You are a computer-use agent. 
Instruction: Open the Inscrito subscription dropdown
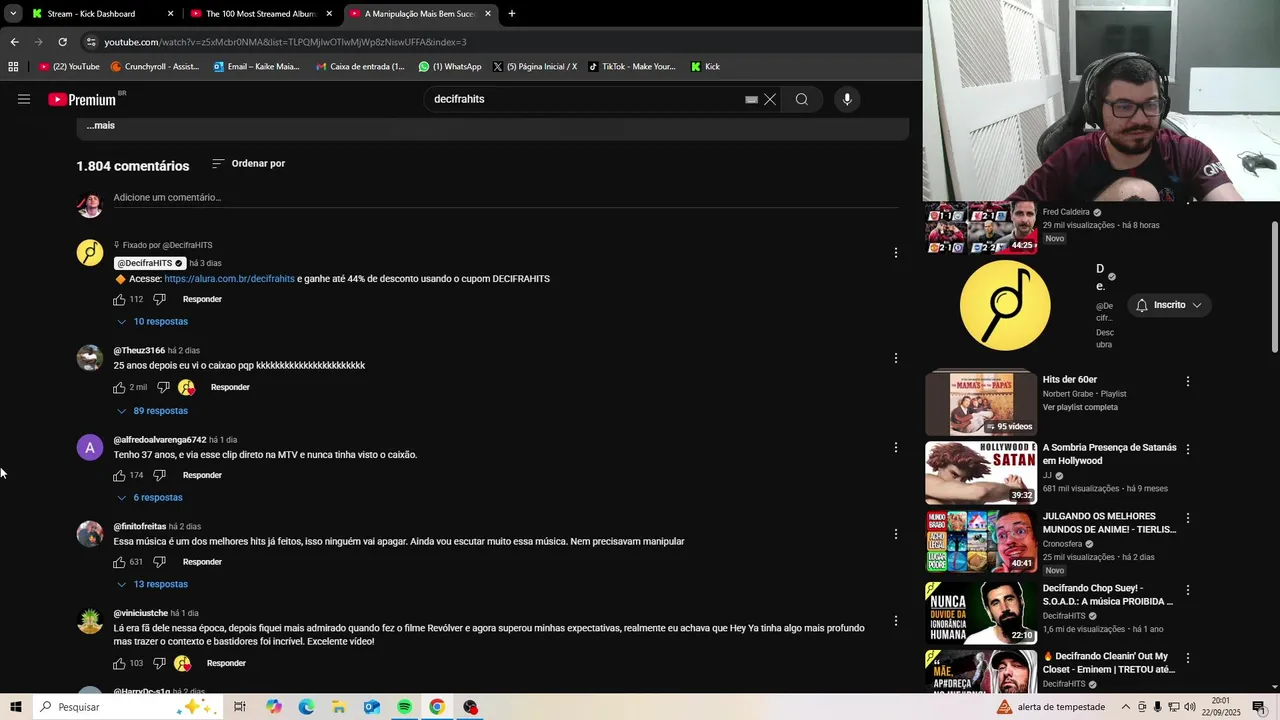click(x=1169, y=305)
